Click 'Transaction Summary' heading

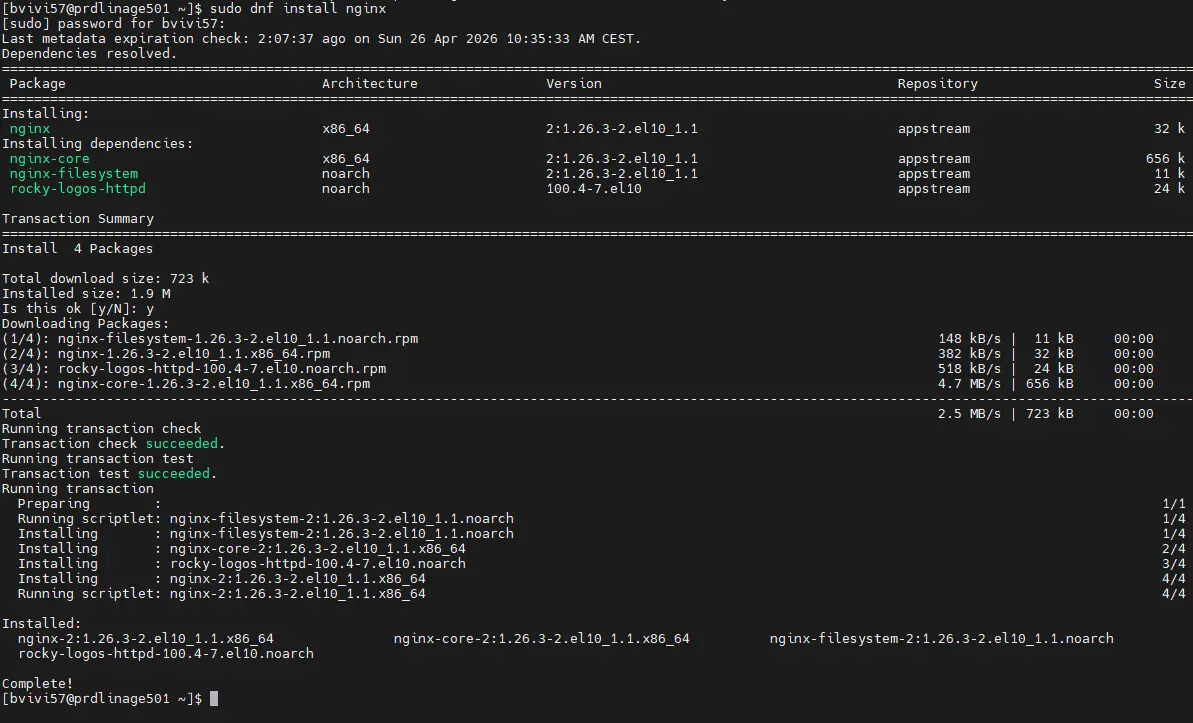[x=78, y=219]
